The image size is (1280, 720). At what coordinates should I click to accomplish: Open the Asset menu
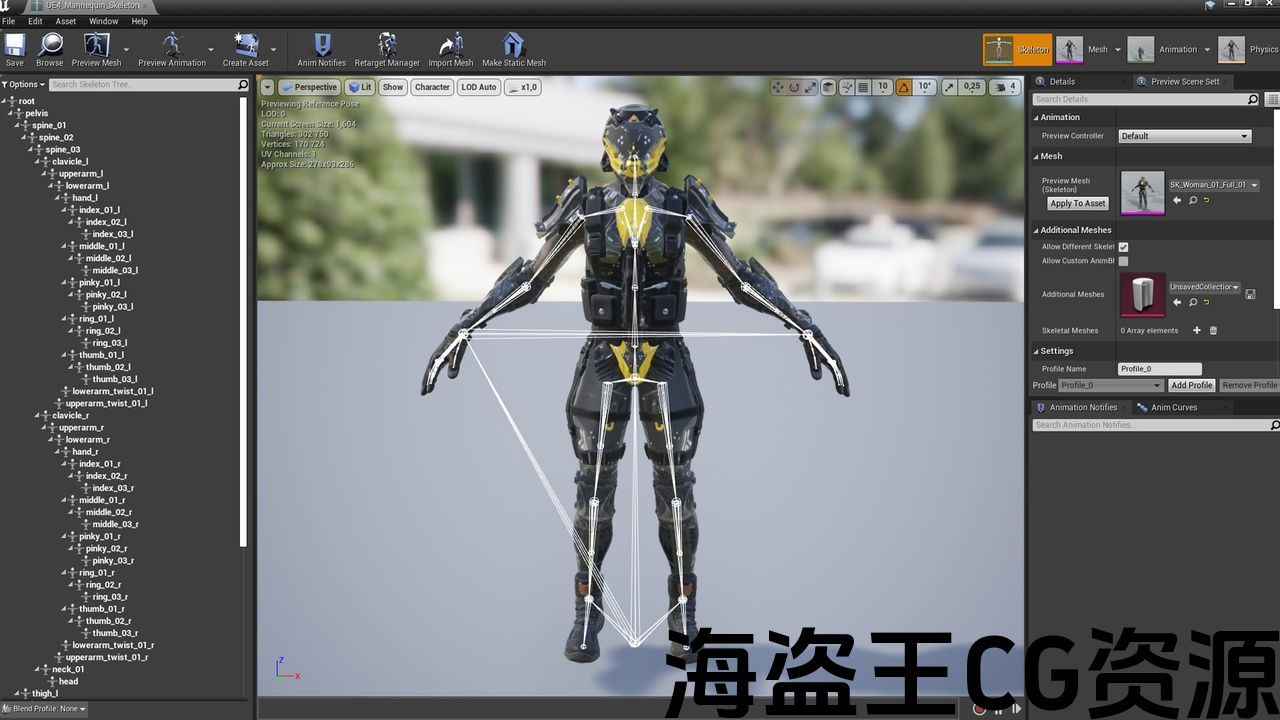66,21
